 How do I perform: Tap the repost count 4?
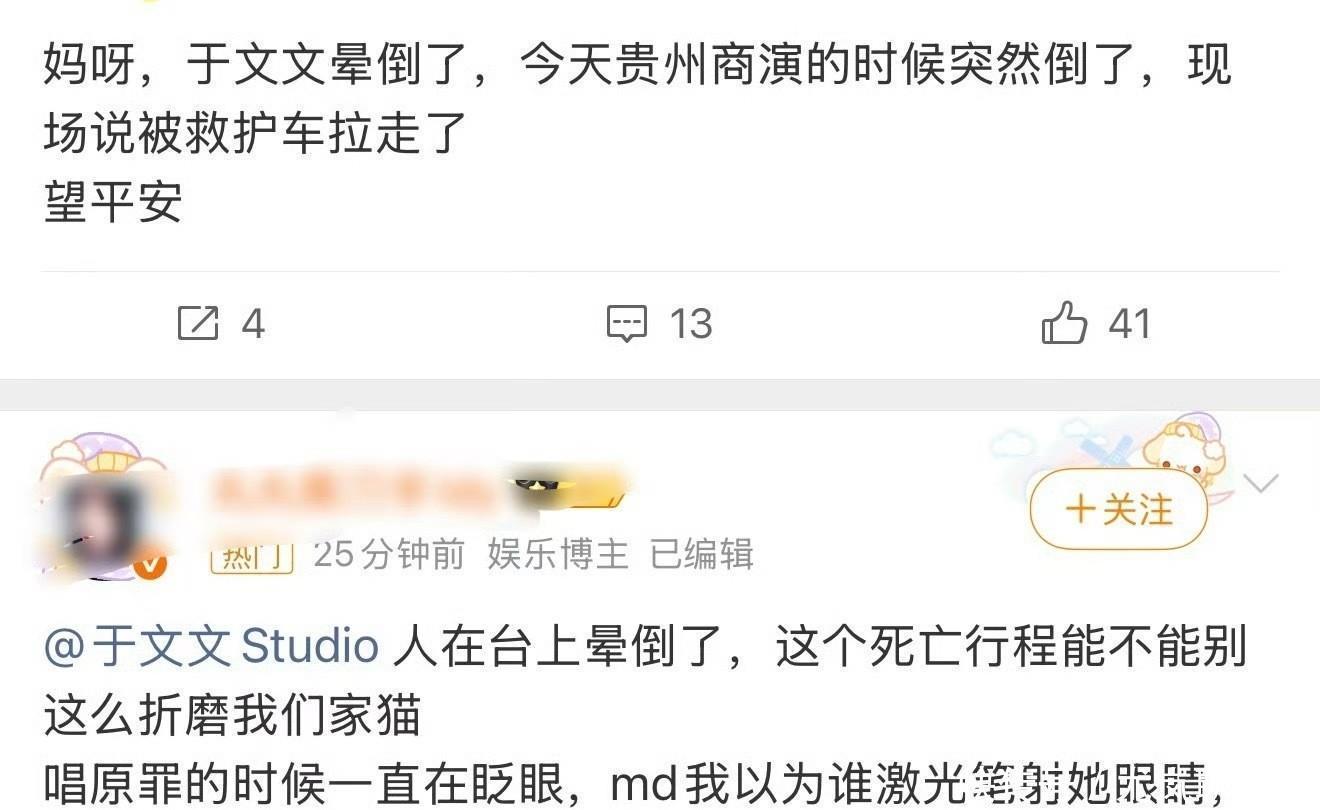click(253, 324)
